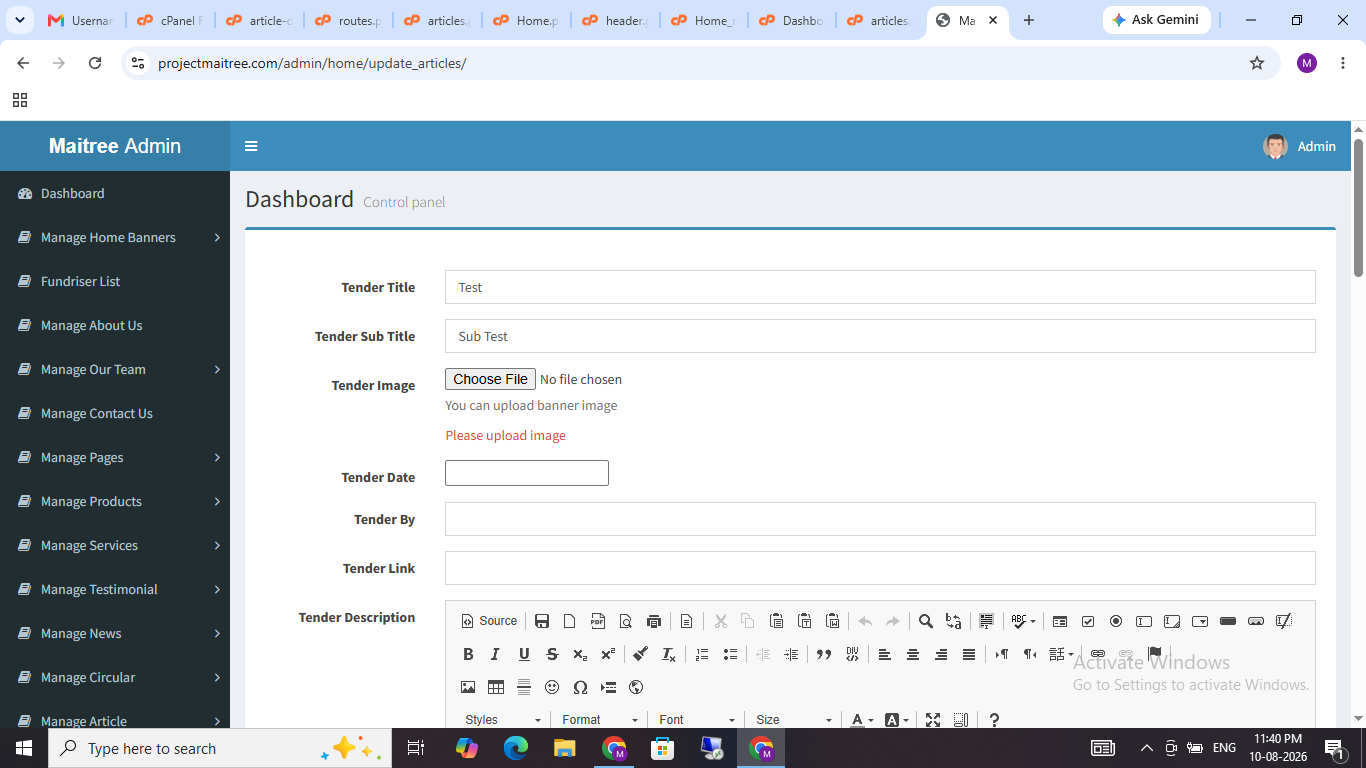Insert a radio button form element icon

[1116, 621]
